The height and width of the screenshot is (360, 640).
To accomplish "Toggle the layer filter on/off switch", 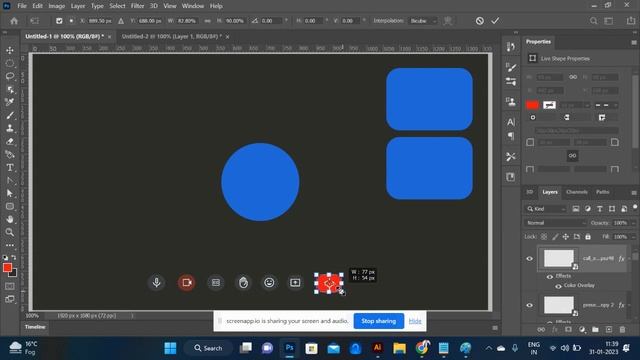I will (x=635, y=207).
